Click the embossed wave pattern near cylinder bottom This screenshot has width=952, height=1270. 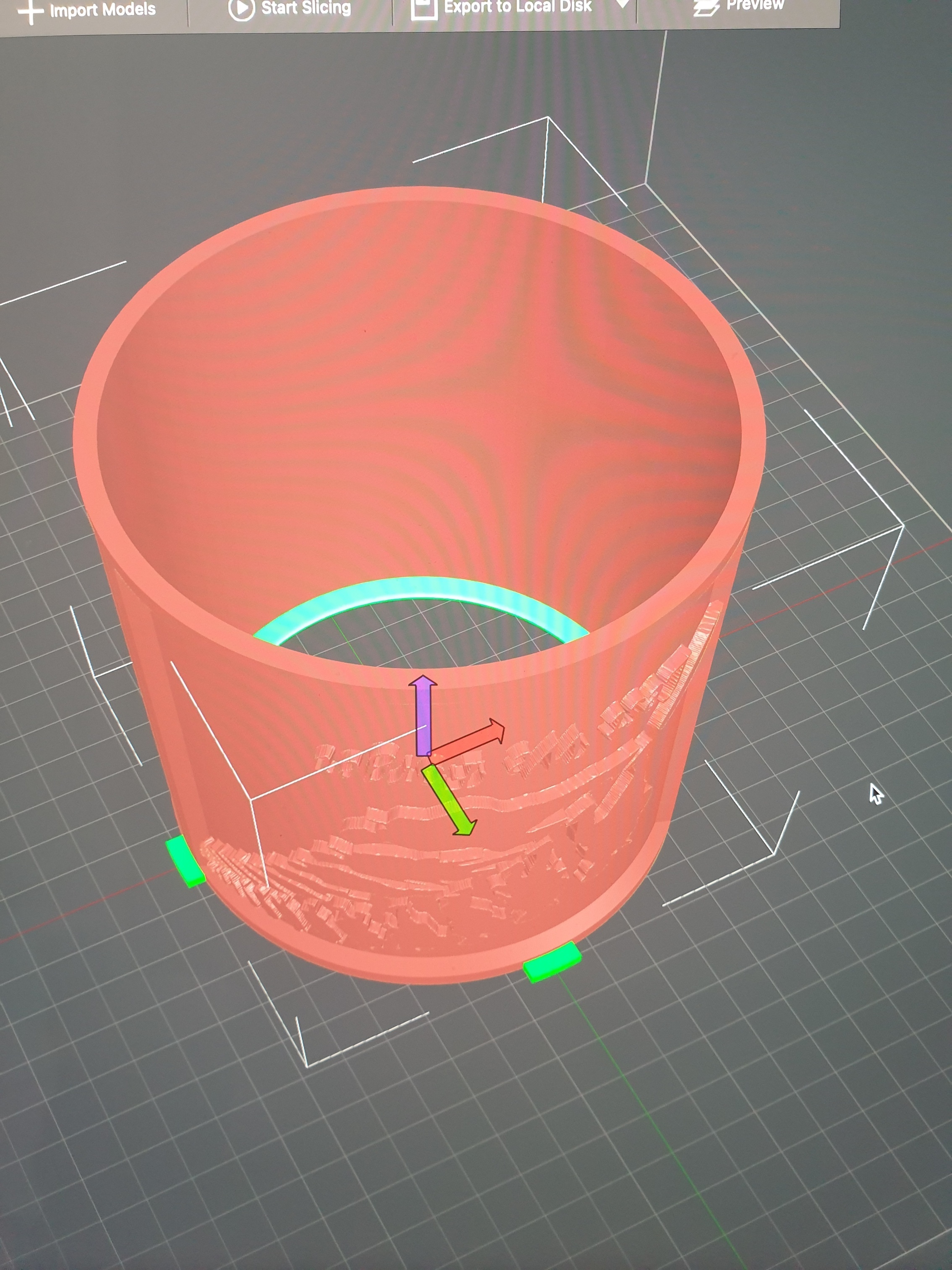tap(402, 884)
